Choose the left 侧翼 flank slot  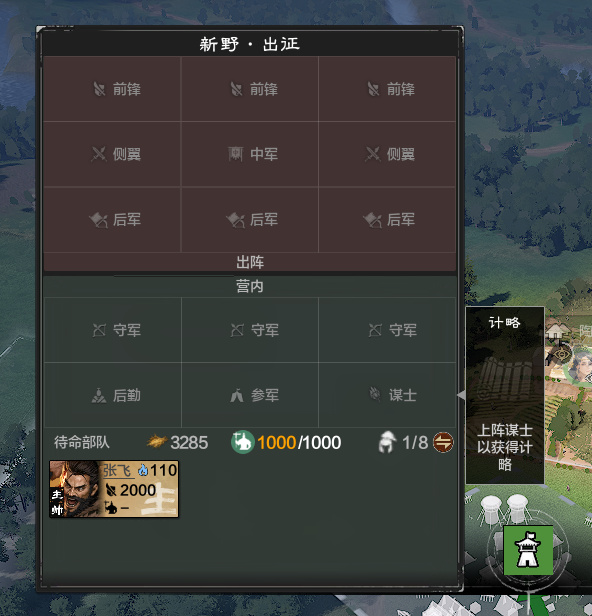click(112, 154)
